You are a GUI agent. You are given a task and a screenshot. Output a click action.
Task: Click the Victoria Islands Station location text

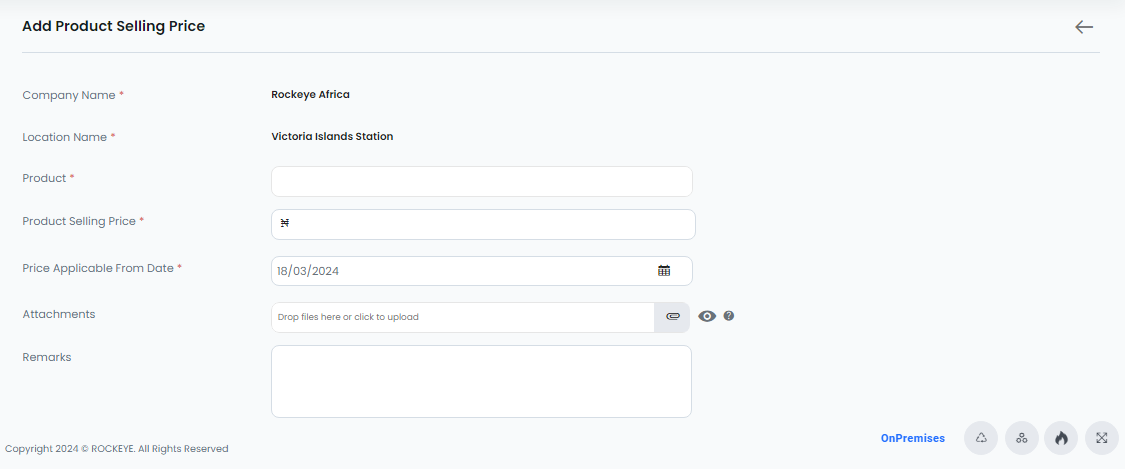332,136
